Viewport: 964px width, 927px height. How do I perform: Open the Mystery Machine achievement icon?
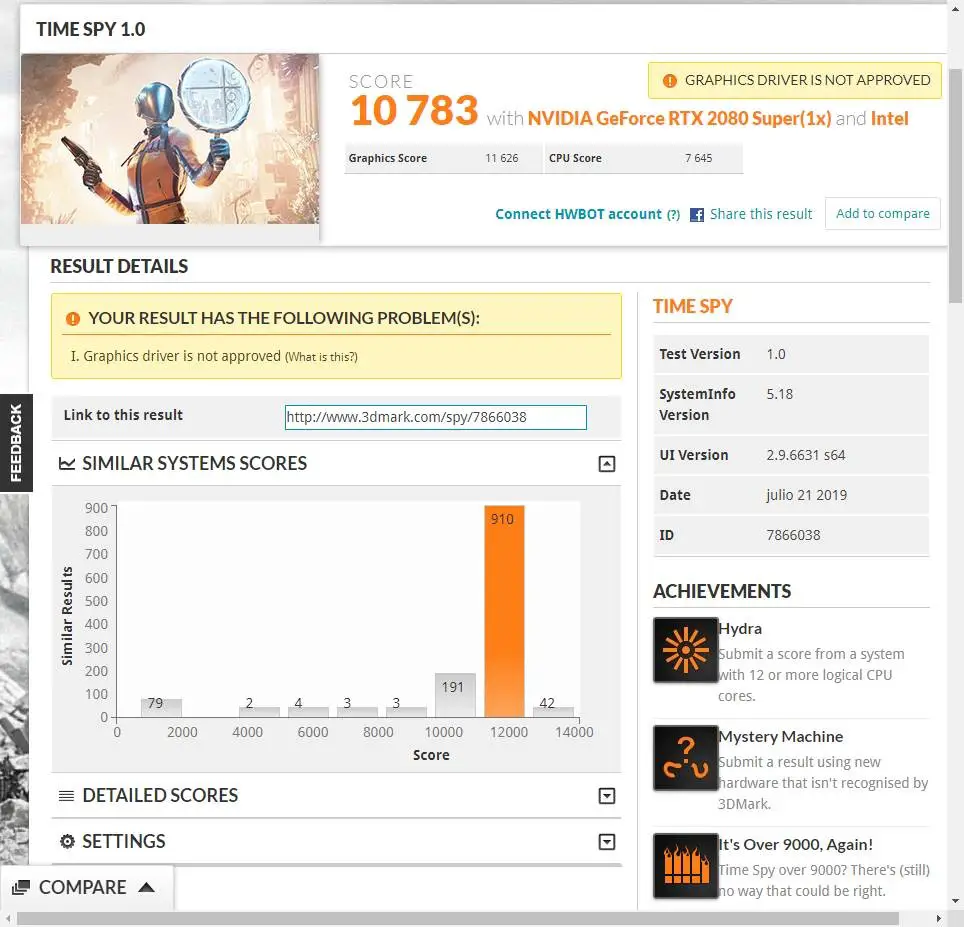point(685,758)
